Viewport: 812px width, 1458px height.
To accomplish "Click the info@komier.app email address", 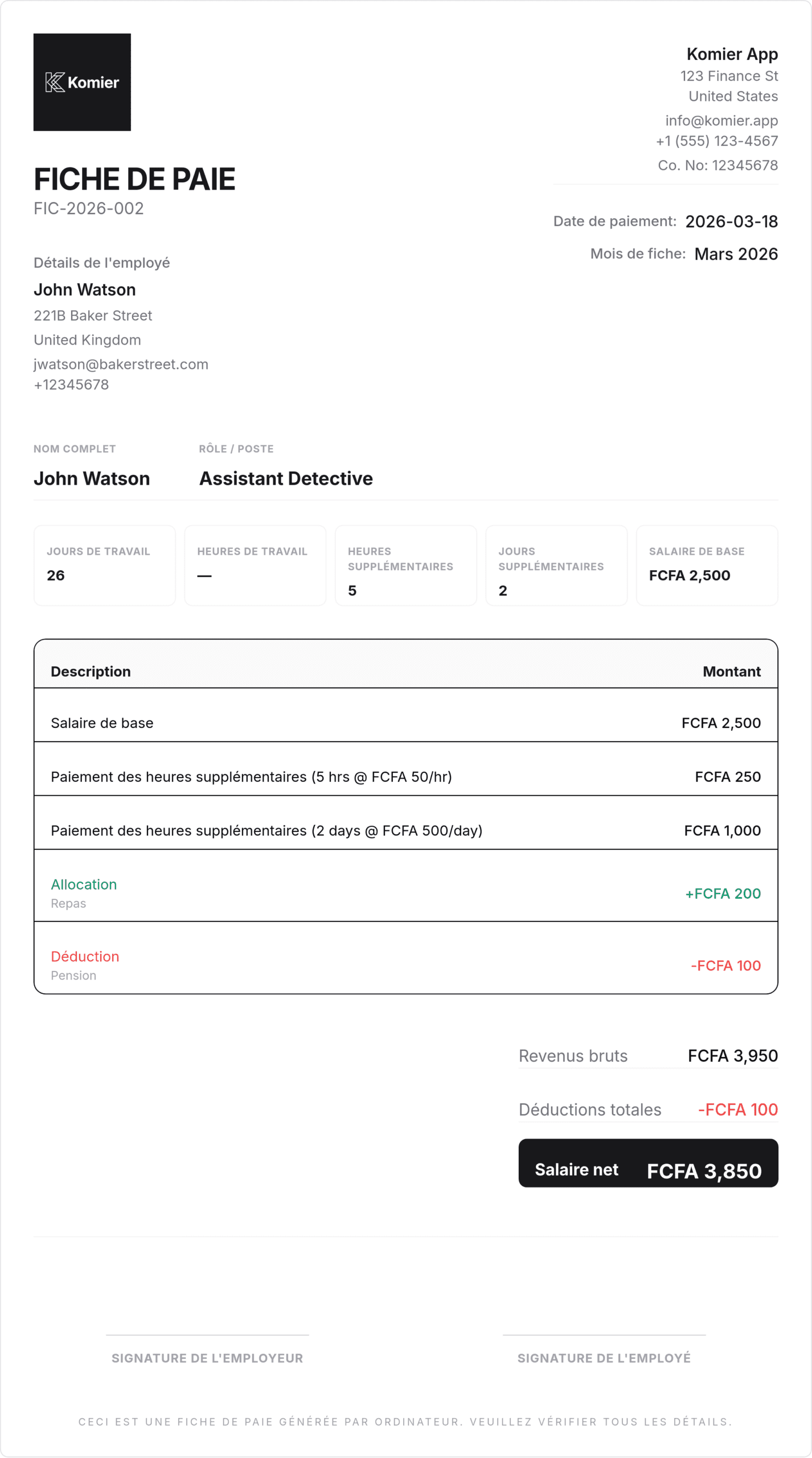I will pos(721,121).
